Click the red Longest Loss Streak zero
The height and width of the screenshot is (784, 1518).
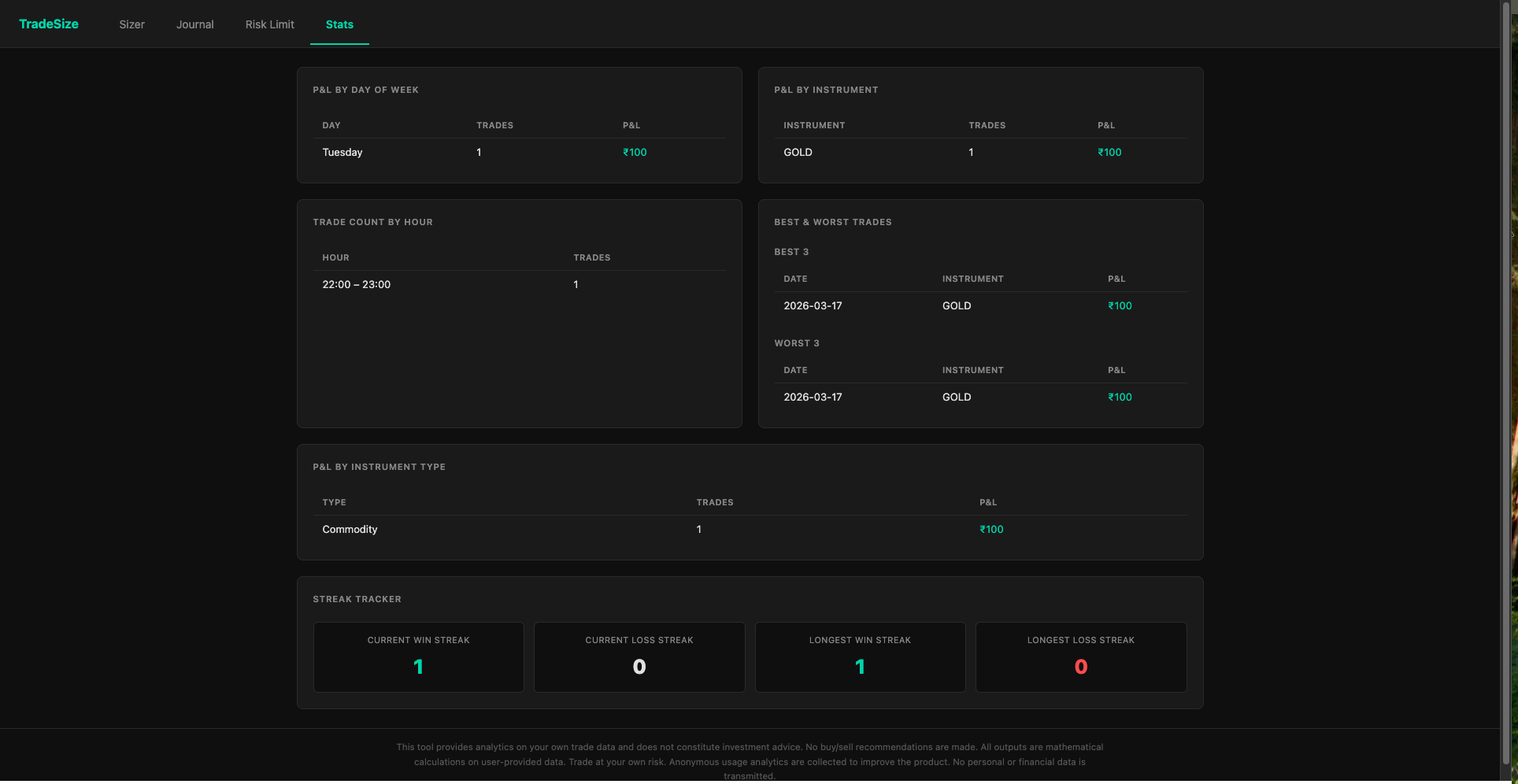[1080, 667]
